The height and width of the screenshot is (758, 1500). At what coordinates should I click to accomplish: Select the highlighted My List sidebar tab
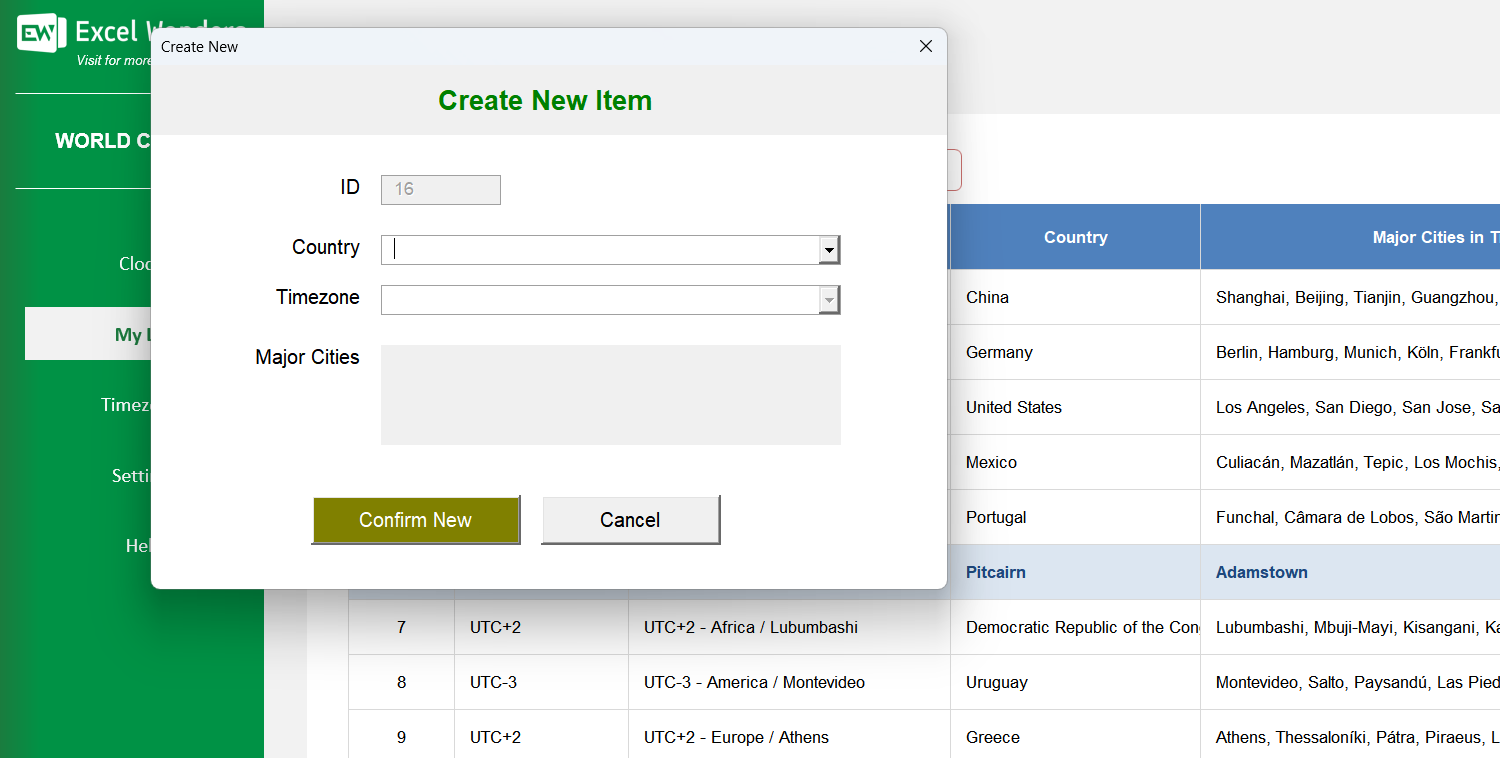[x=132, y=334]
